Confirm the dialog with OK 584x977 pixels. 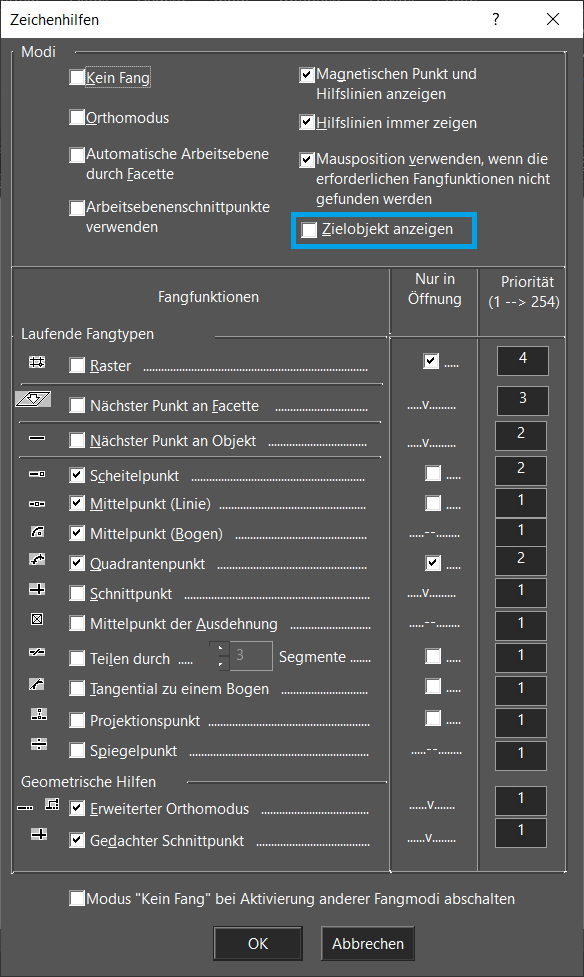tap(258, 943)
